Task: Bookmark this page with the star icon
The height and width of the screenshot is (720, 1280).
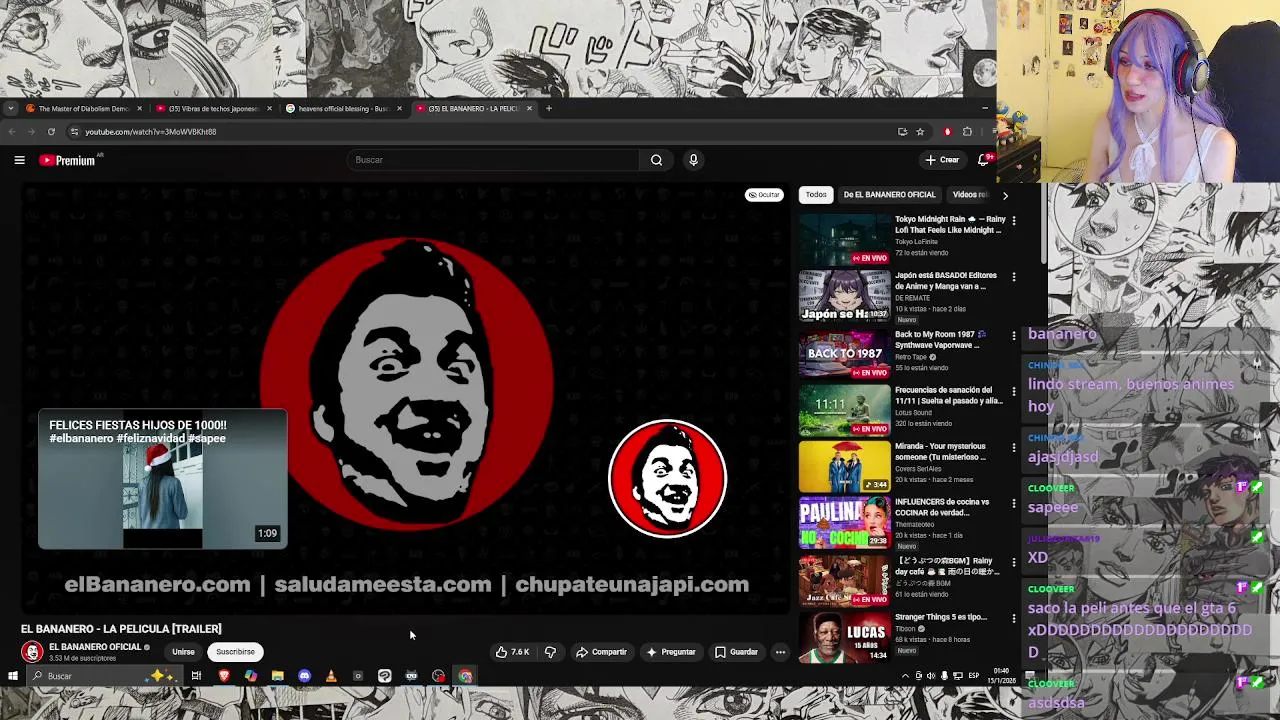Action: 920,132
